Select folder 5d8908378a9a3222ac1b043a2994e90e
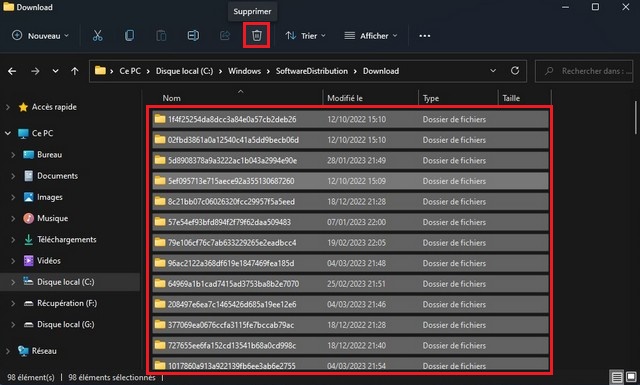 point(350,160)
